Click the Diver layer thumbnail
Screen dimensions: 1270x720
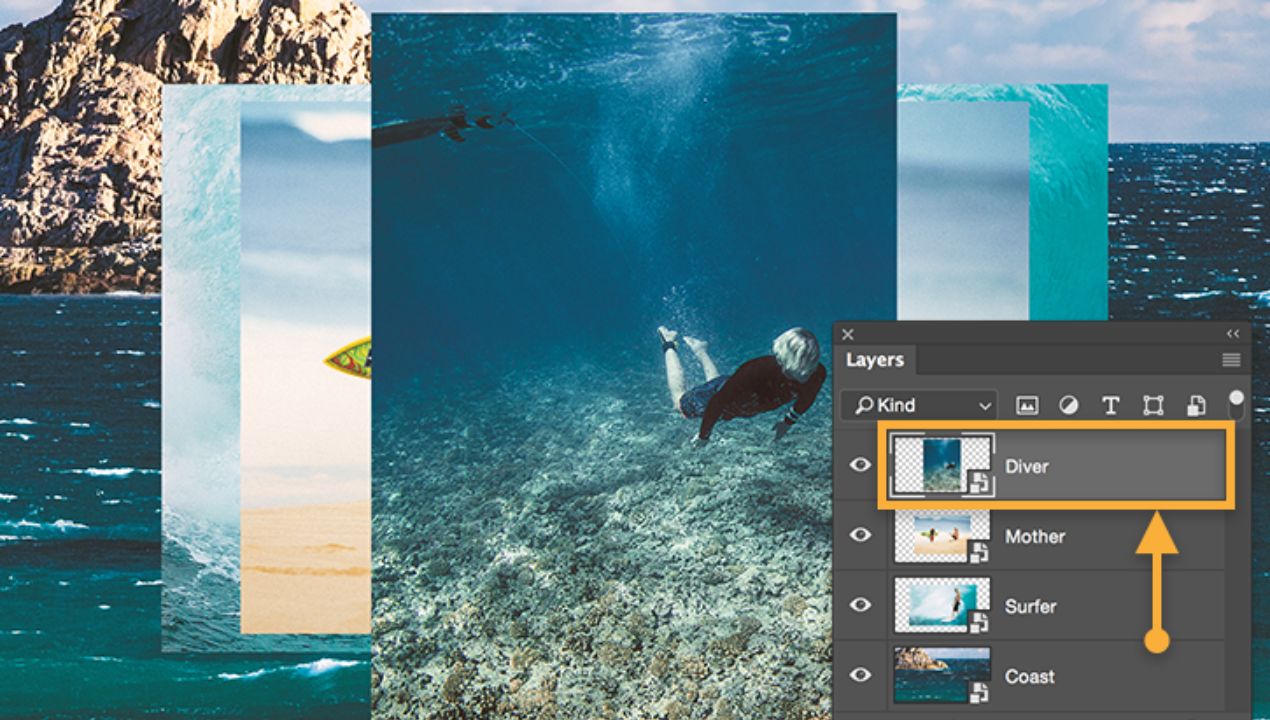click(941, 465)
